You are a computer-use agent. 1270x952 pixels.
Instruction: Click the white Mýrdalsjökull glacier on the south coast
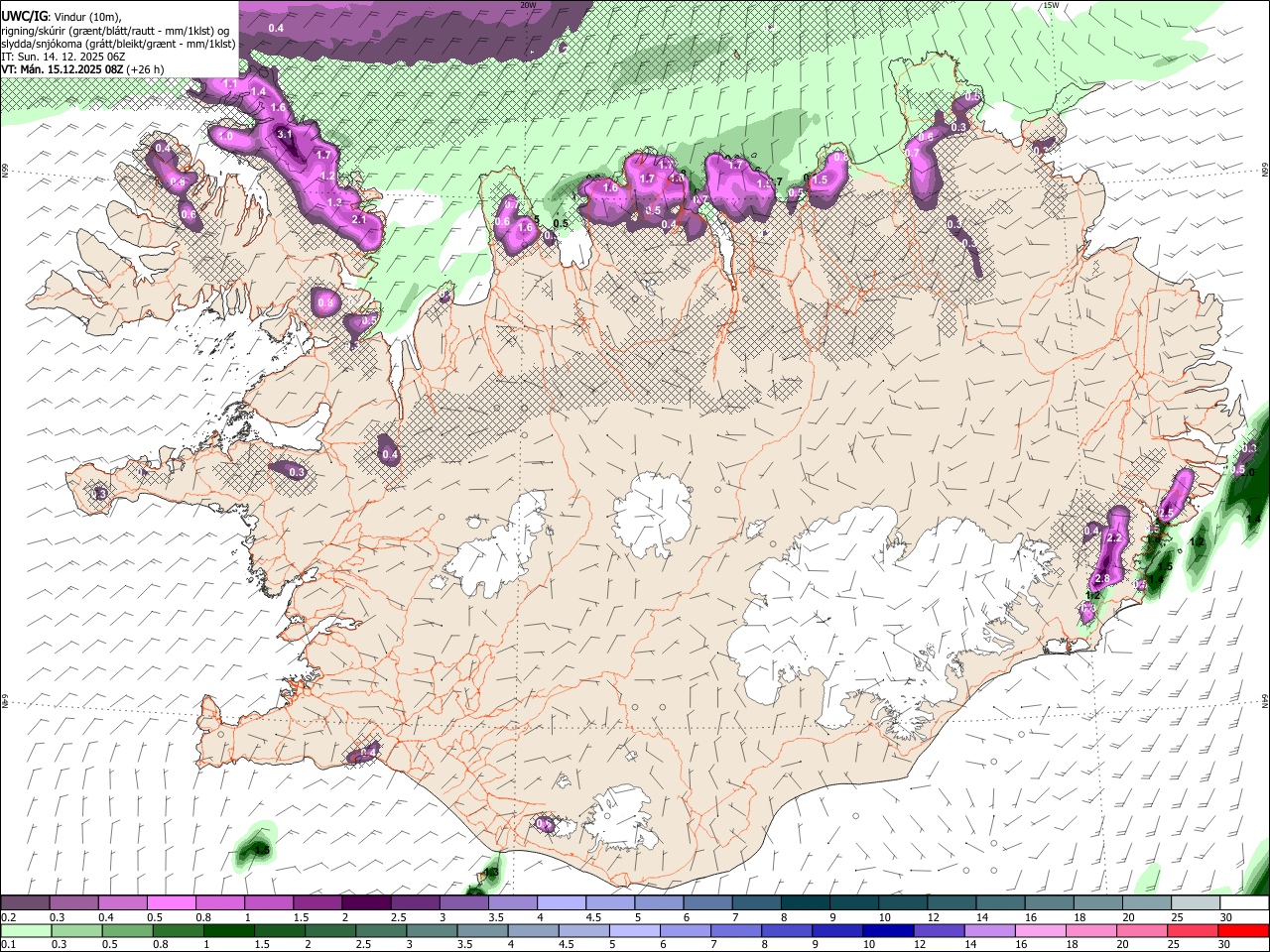point(620,819)
